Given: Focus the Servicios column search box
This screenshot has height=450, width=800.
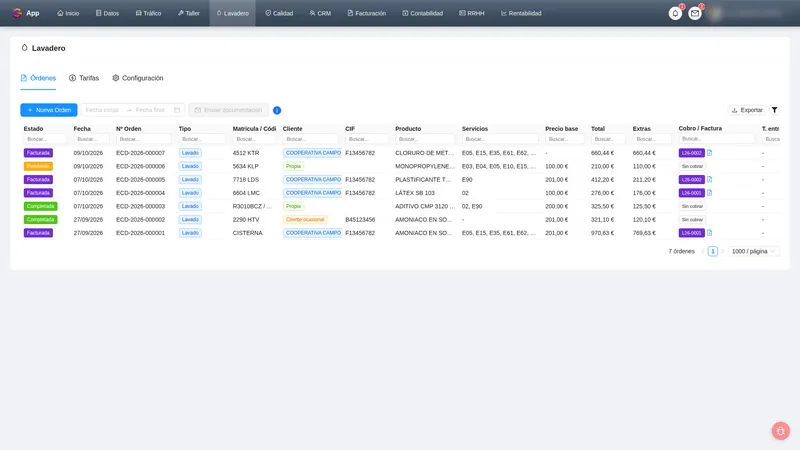Looking at the screenshot, I should coord(500,139).
